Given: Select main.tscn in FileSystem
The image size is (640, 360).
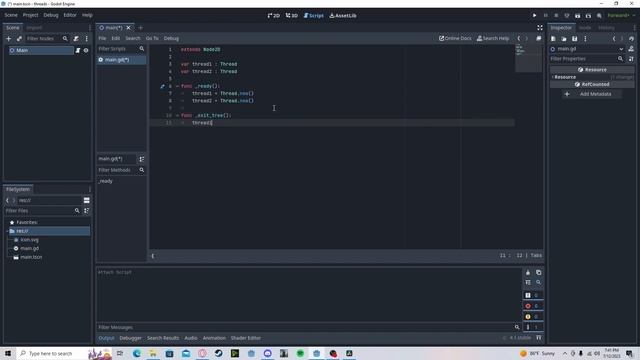Looking at the screenshot, I should pos(31,257).
